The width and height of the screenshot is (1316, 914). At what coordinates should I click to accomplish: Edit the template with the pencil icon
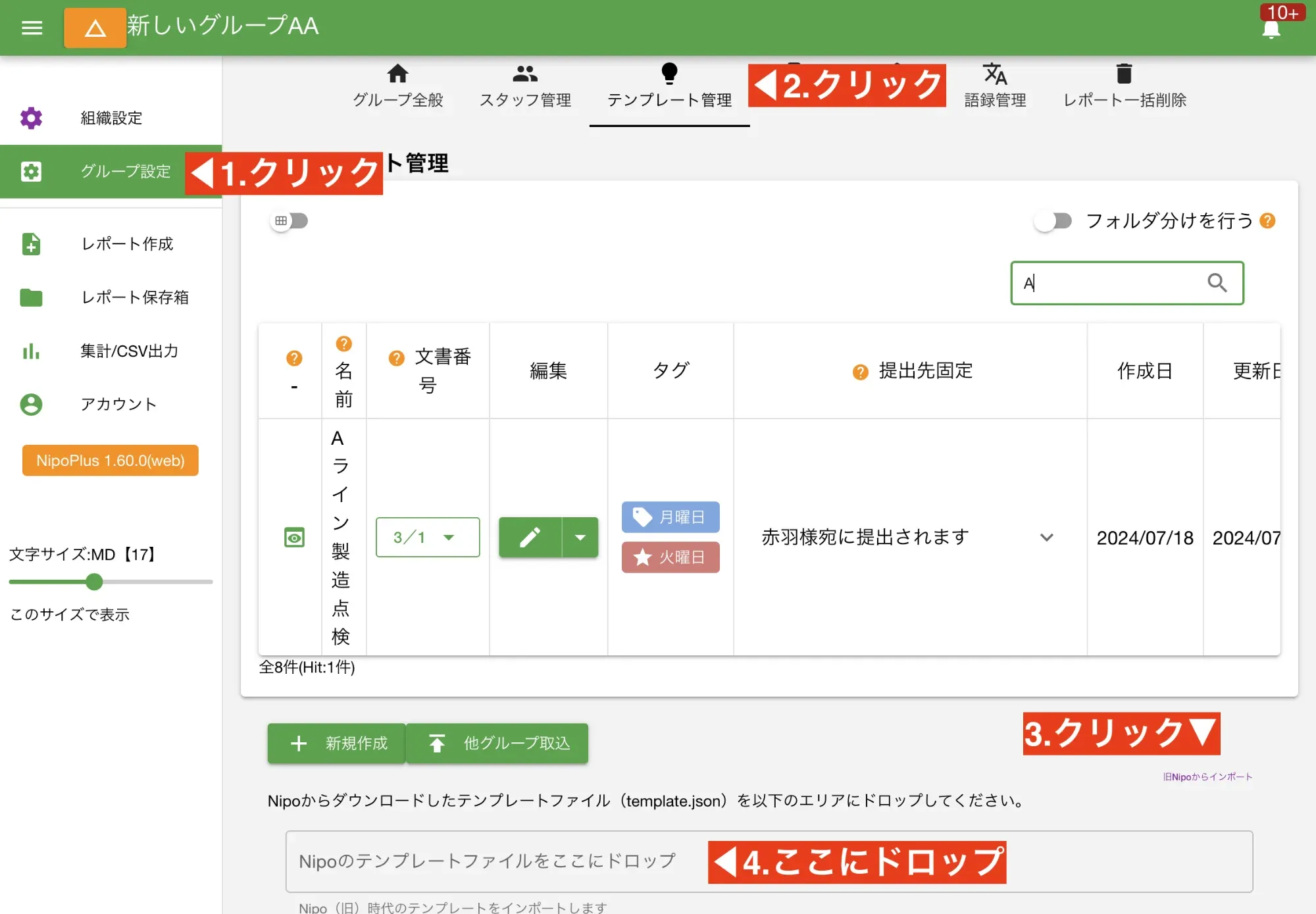[530, 538]
